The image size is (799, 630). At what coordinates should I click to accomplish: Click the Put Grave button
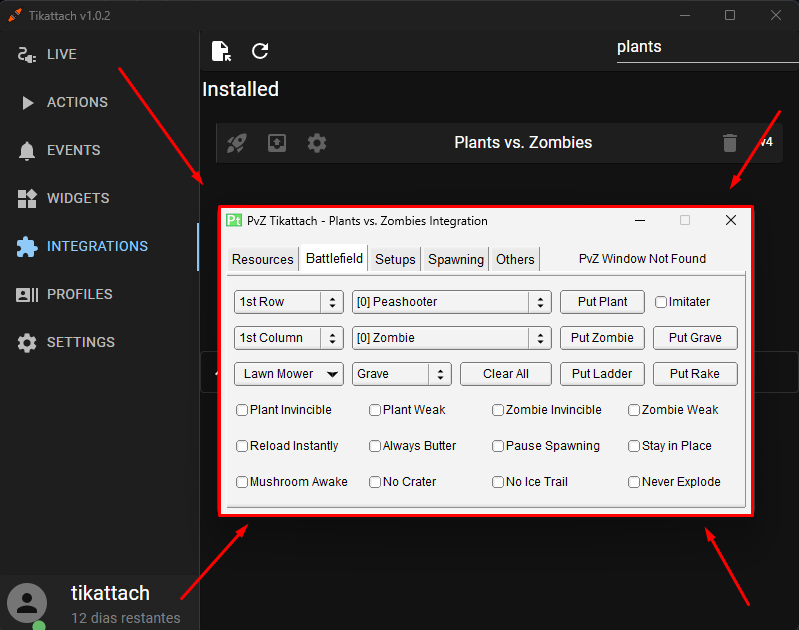coord(695,338)
